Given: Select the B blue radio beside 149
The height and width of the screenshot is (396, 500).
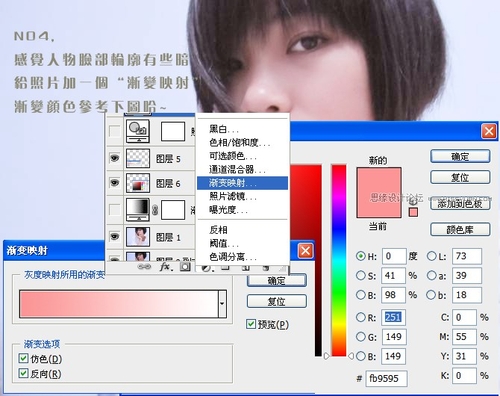Looking at the screenshot, I should 360,356.
